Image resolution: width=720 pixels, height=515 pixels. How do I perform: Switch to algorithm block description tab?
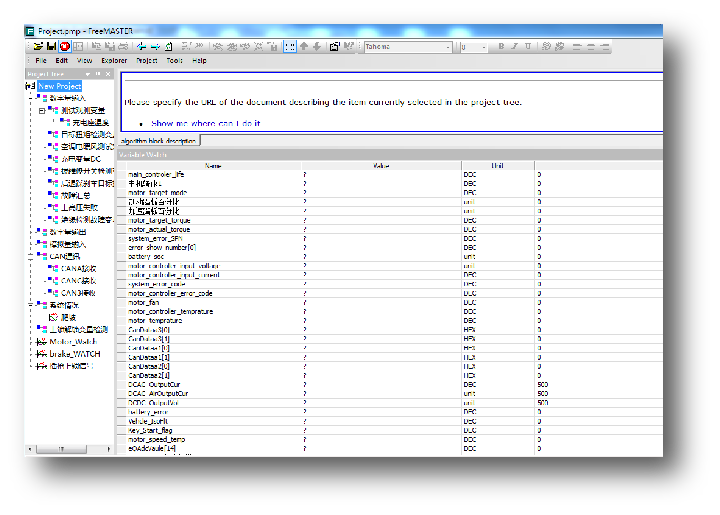coord(158,141)
